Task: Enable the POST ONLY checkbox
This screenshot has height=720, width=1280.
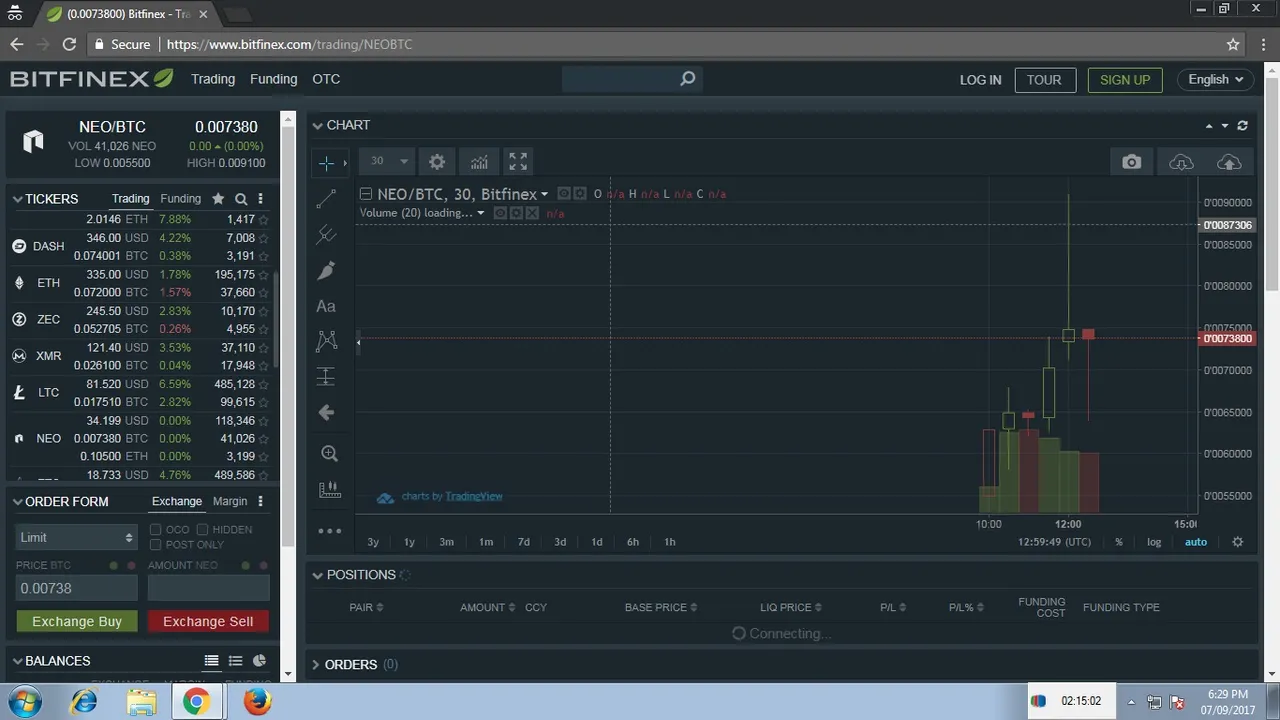Action: click(155, 545)
